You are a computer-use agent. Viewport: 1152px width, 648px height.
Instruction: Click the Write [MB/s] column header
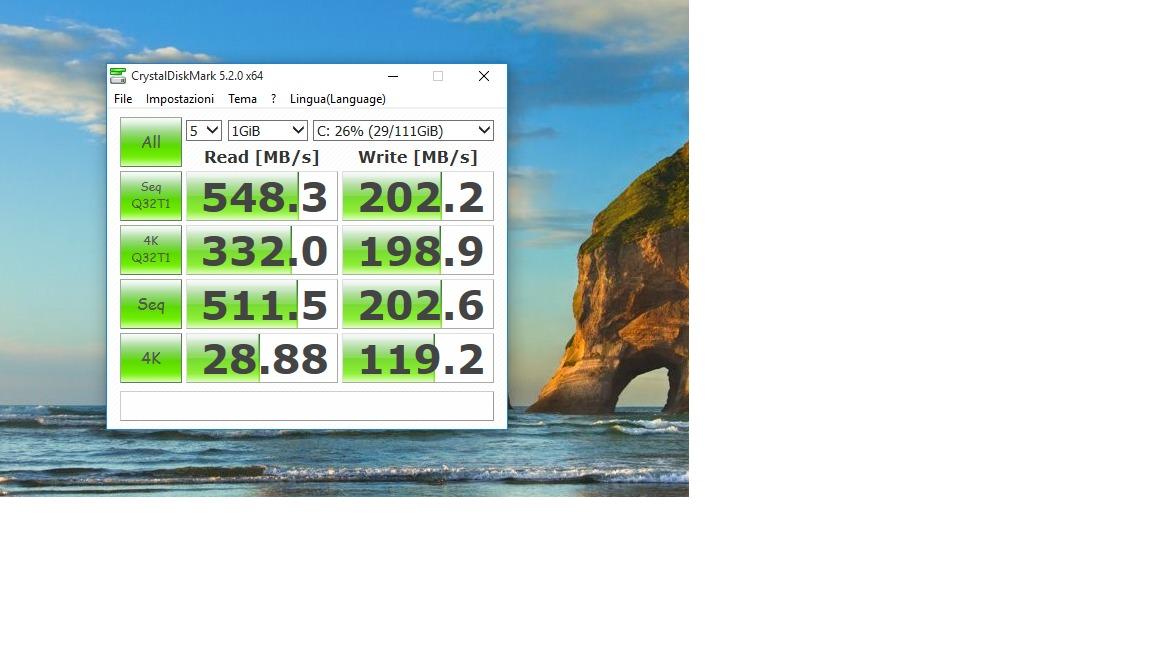(418, 157)
